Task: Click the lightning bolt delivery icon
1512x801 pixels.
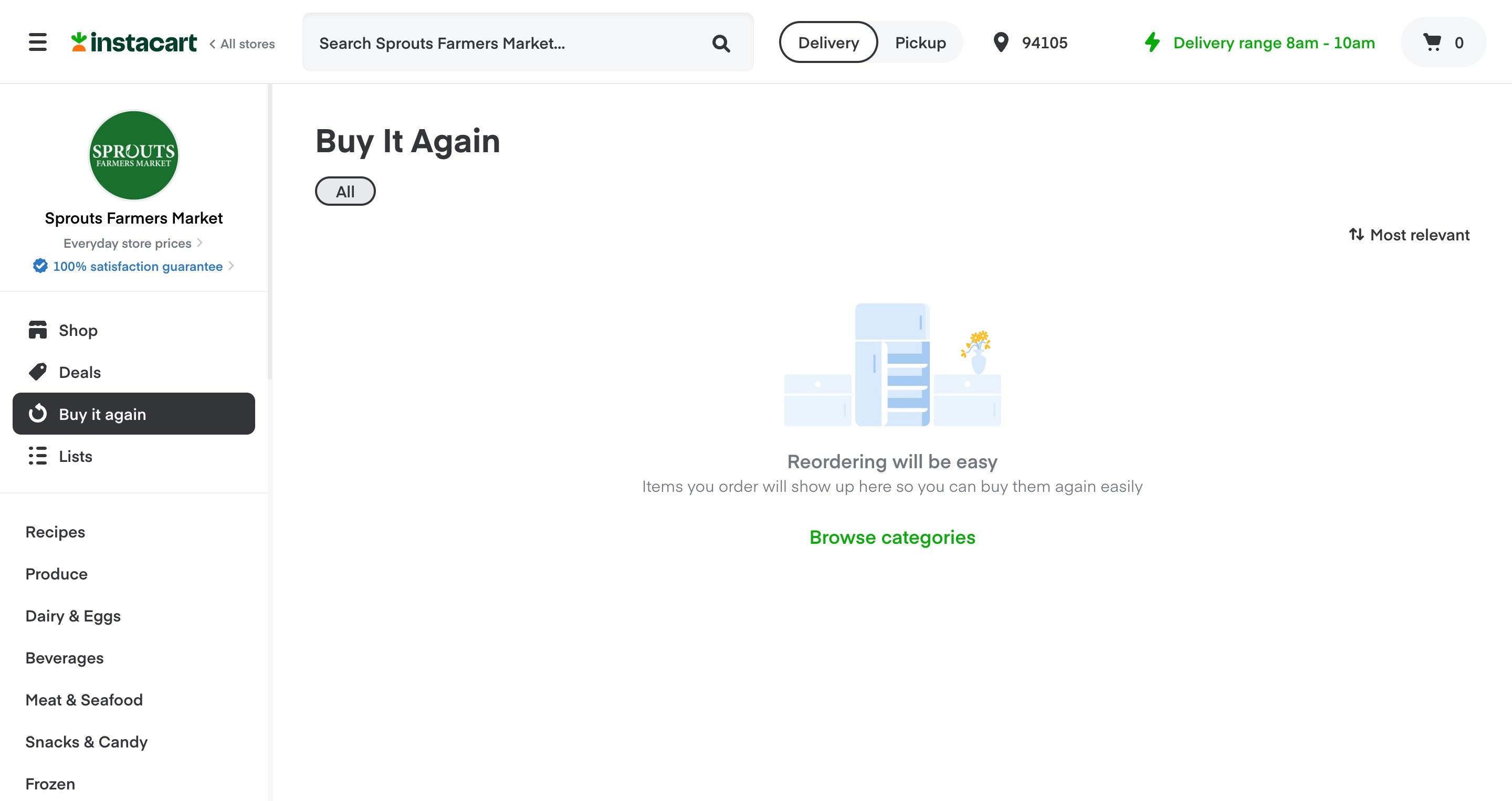Action: tap(1153, 42)
